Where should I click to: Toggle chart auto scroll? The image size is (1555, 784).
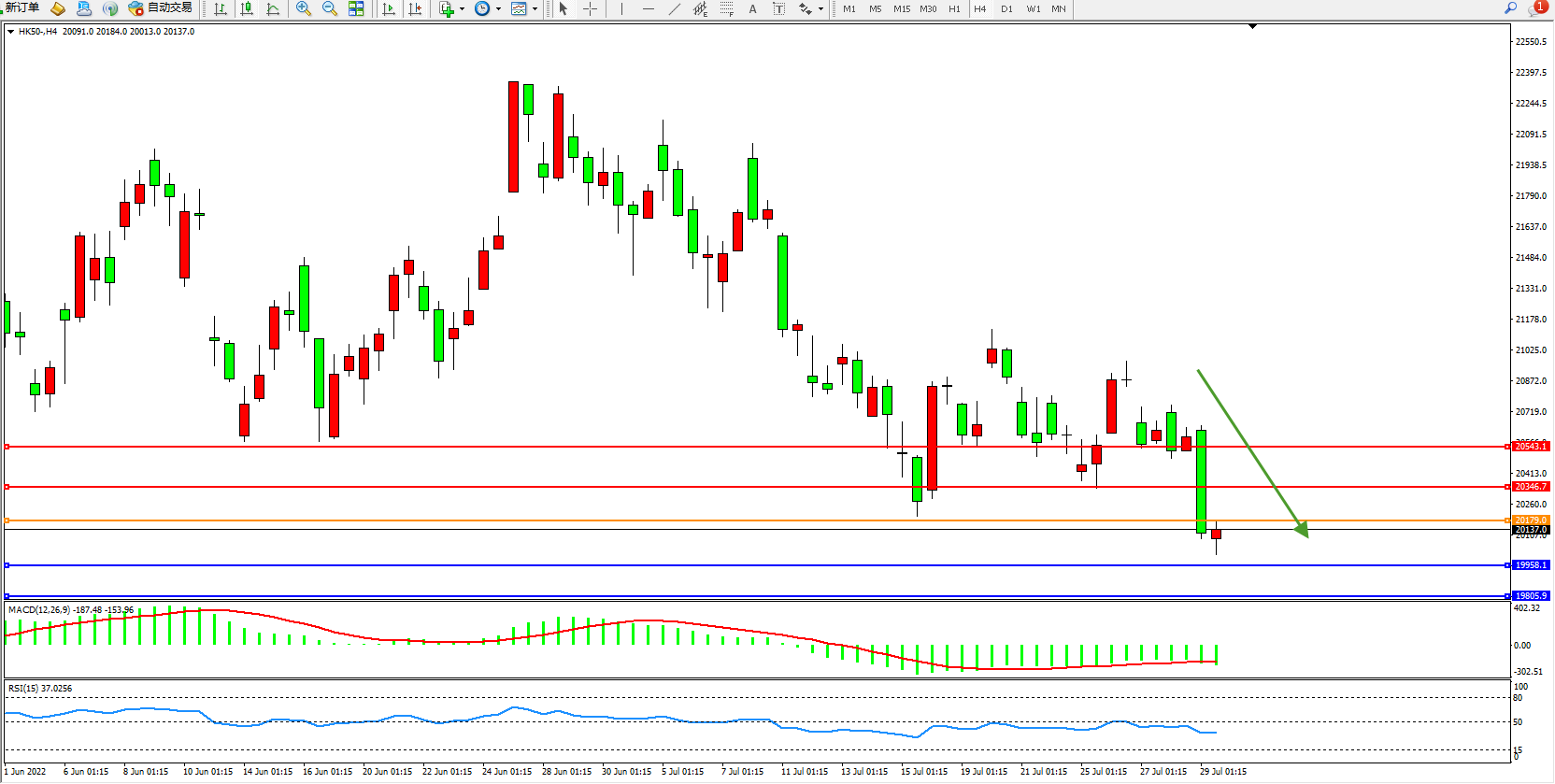(389, 8)
